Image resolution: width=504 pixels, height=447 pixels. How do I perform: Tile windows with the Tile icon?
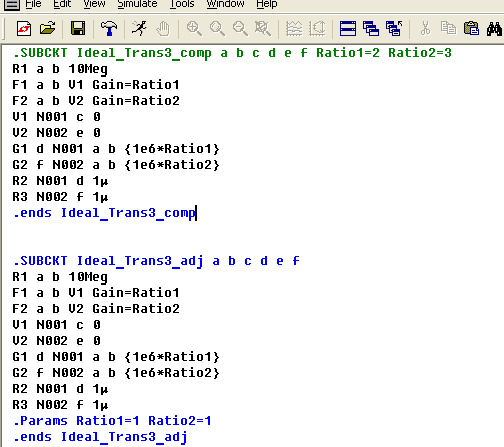click(x=348, y=29)
